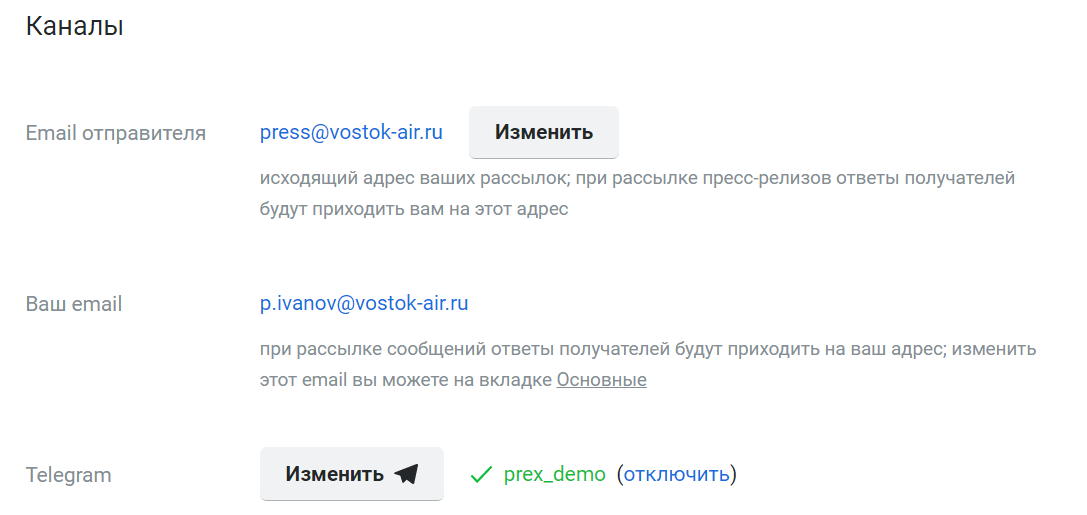The image size is (1087, 515).
Task: Open the p.ivanov@vostok-air.ru address link
Action: pos(364,303)
